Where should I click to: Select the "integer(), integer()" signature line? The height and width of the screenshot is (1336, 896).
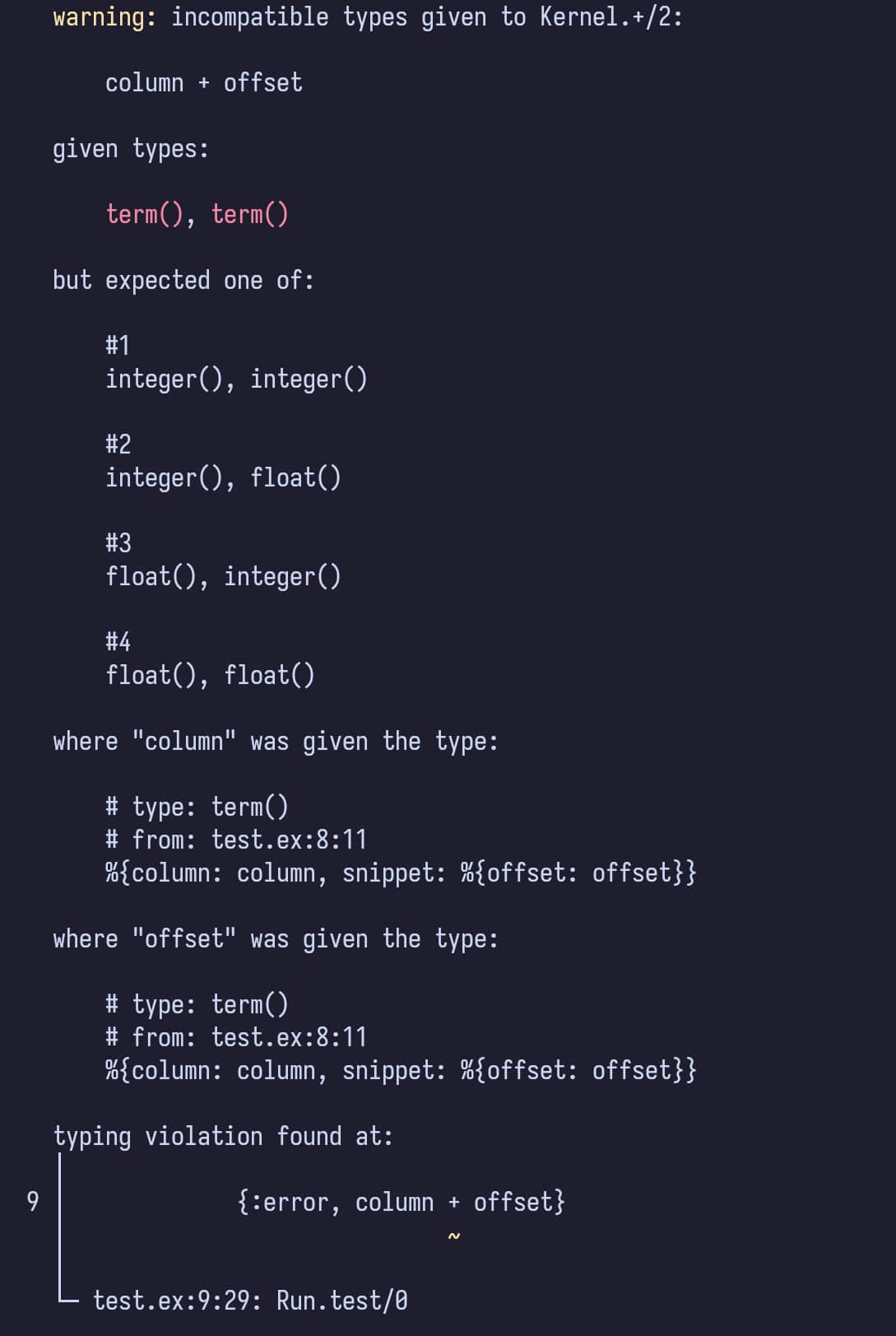(x=236, y=379)
